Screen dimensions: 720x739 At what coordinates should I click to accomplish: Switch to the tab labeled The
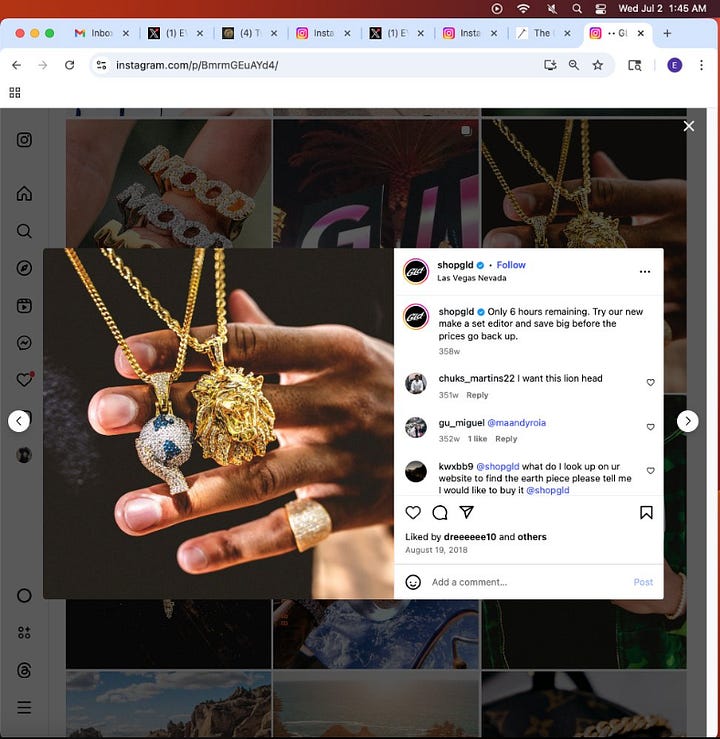pyautogui.click(x=543, y=33)
